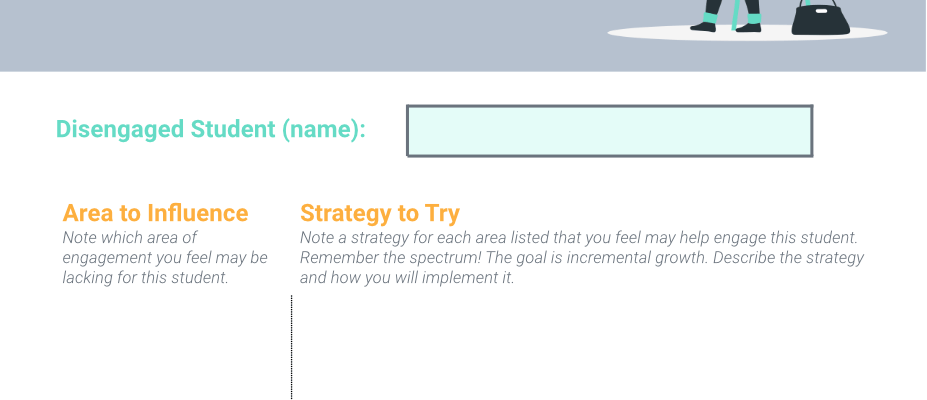Click the "Strategy to Try" heading
The image size is (927, 400).
pos(380,214)
